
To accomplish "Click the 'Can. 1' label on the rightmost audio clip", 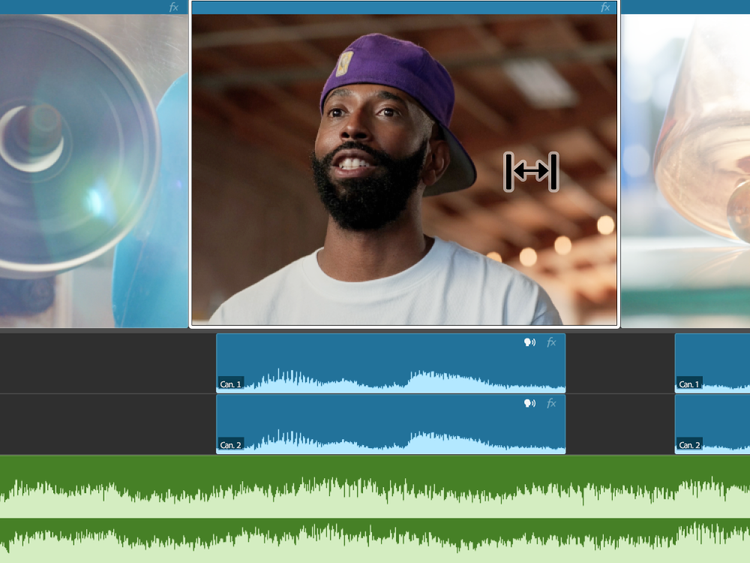I will tap(689, 384).
